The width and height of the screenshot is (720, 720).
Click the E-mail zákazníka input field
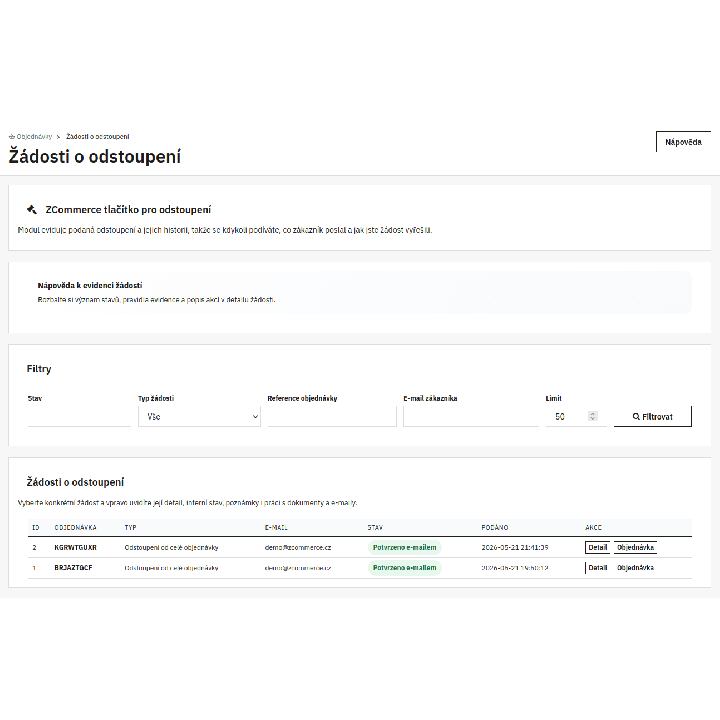click(471, 416)
